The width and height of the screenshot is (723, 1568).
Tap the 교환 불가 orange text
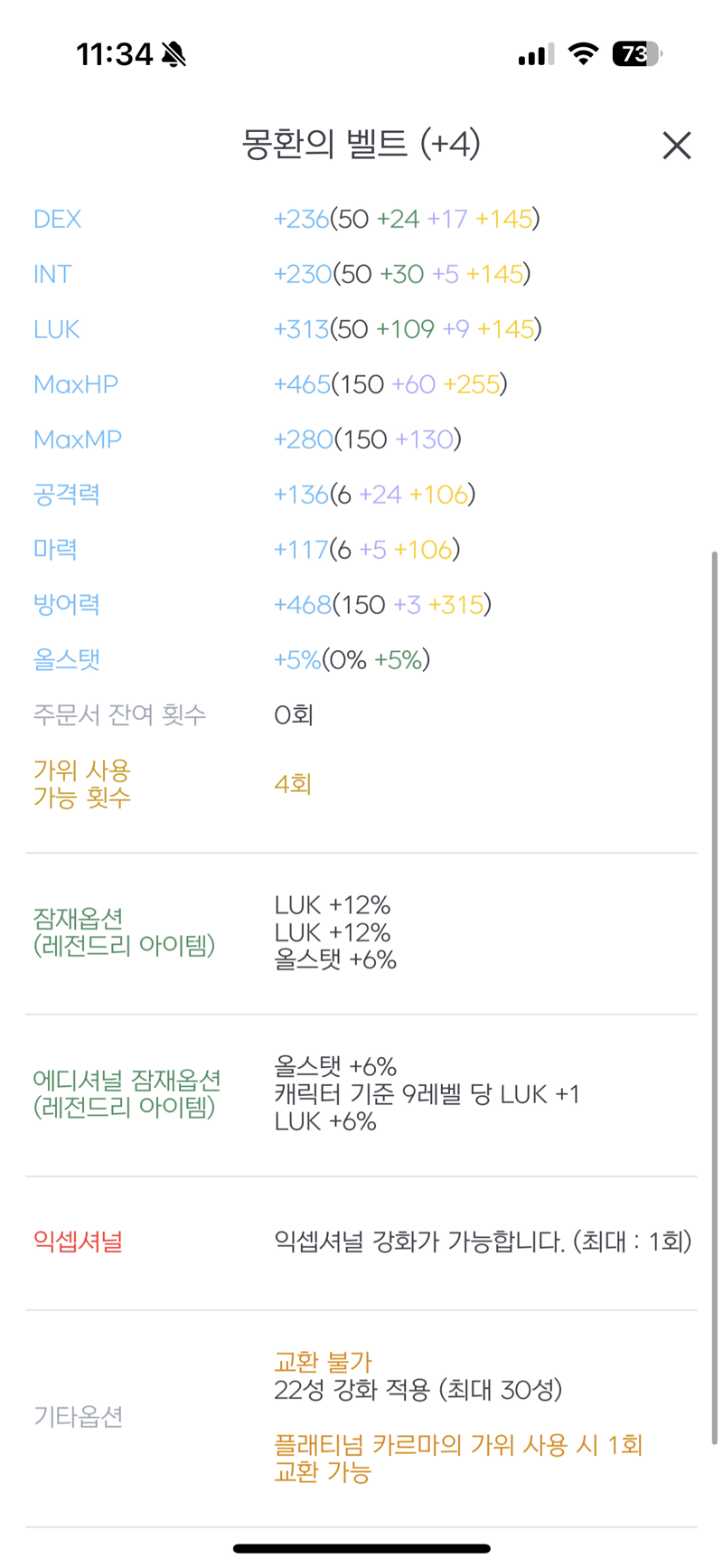pyautogui.click(x=323, y=1362)
